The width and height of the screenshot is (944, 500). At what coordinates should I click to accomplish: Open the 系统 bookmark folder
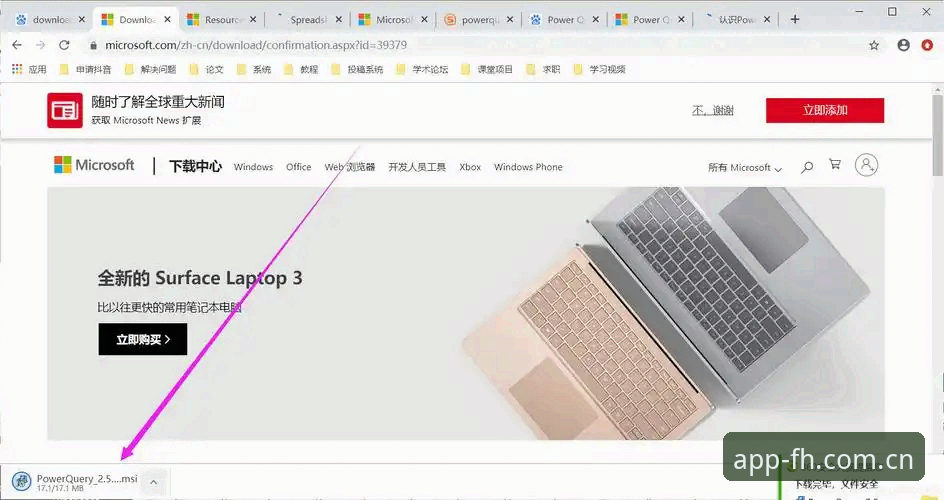coord(254,69)
